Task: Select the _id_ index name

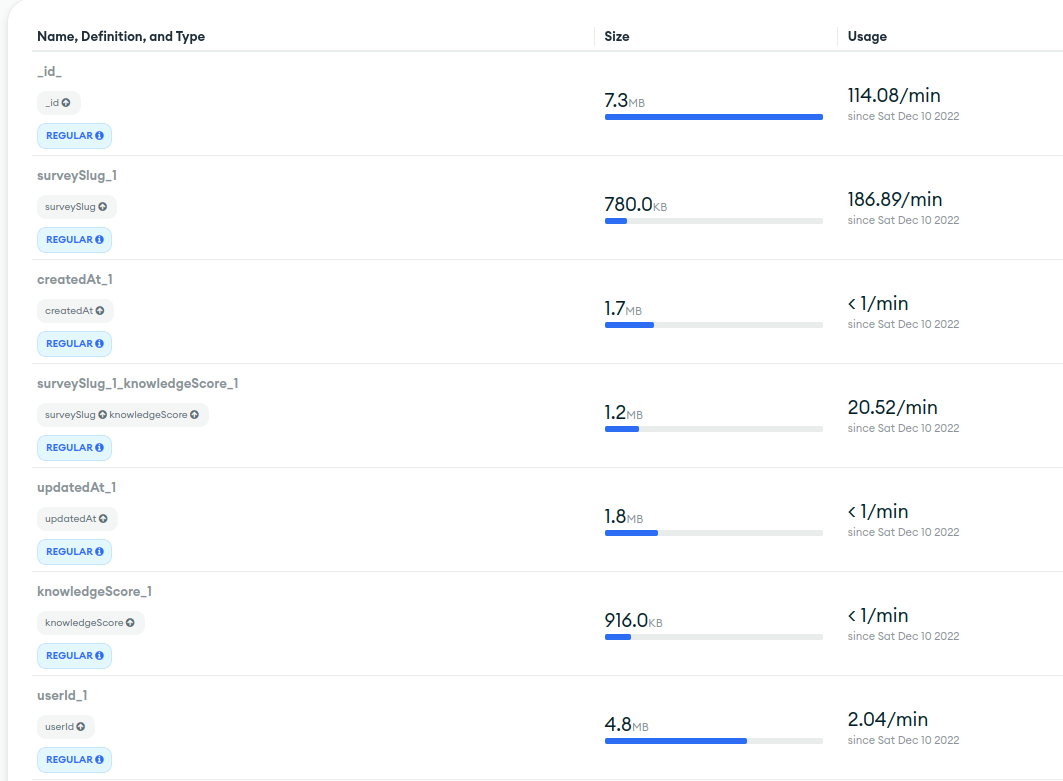Action: (48, 71)
